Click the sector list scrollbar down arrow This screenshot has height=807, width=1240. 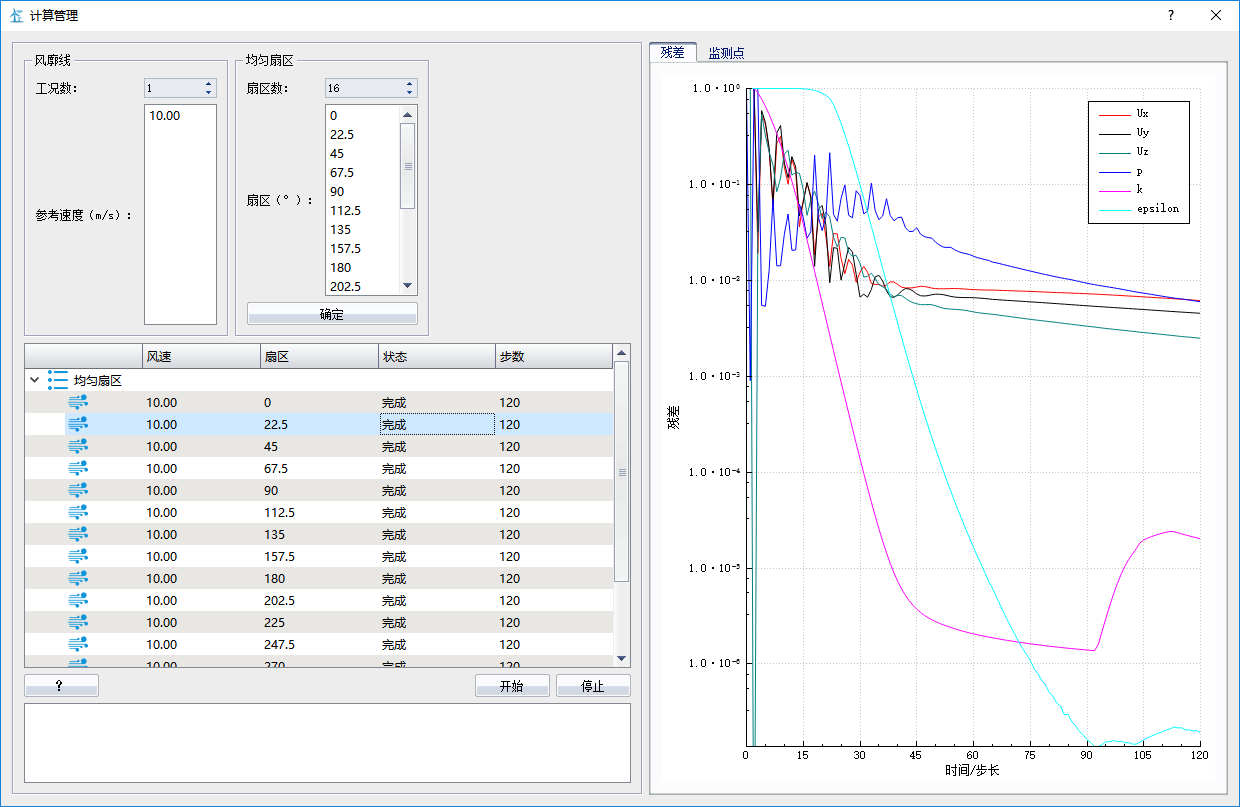pyautogui.click(x=408, y=286)
